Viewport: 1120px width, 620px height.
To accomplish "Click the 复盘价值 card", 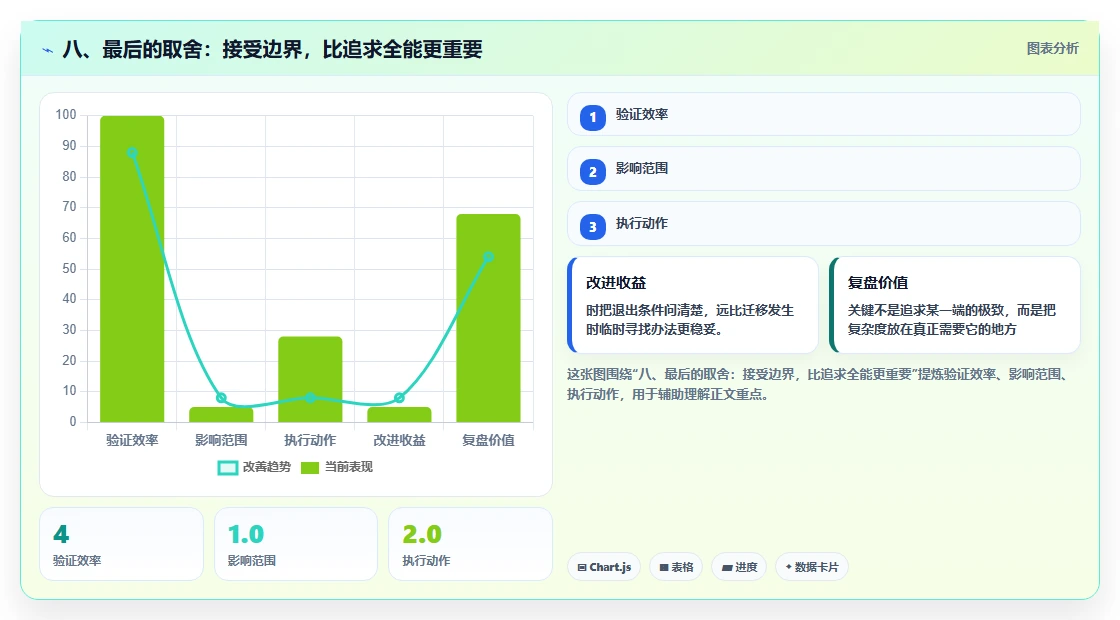I will point(954,305).
